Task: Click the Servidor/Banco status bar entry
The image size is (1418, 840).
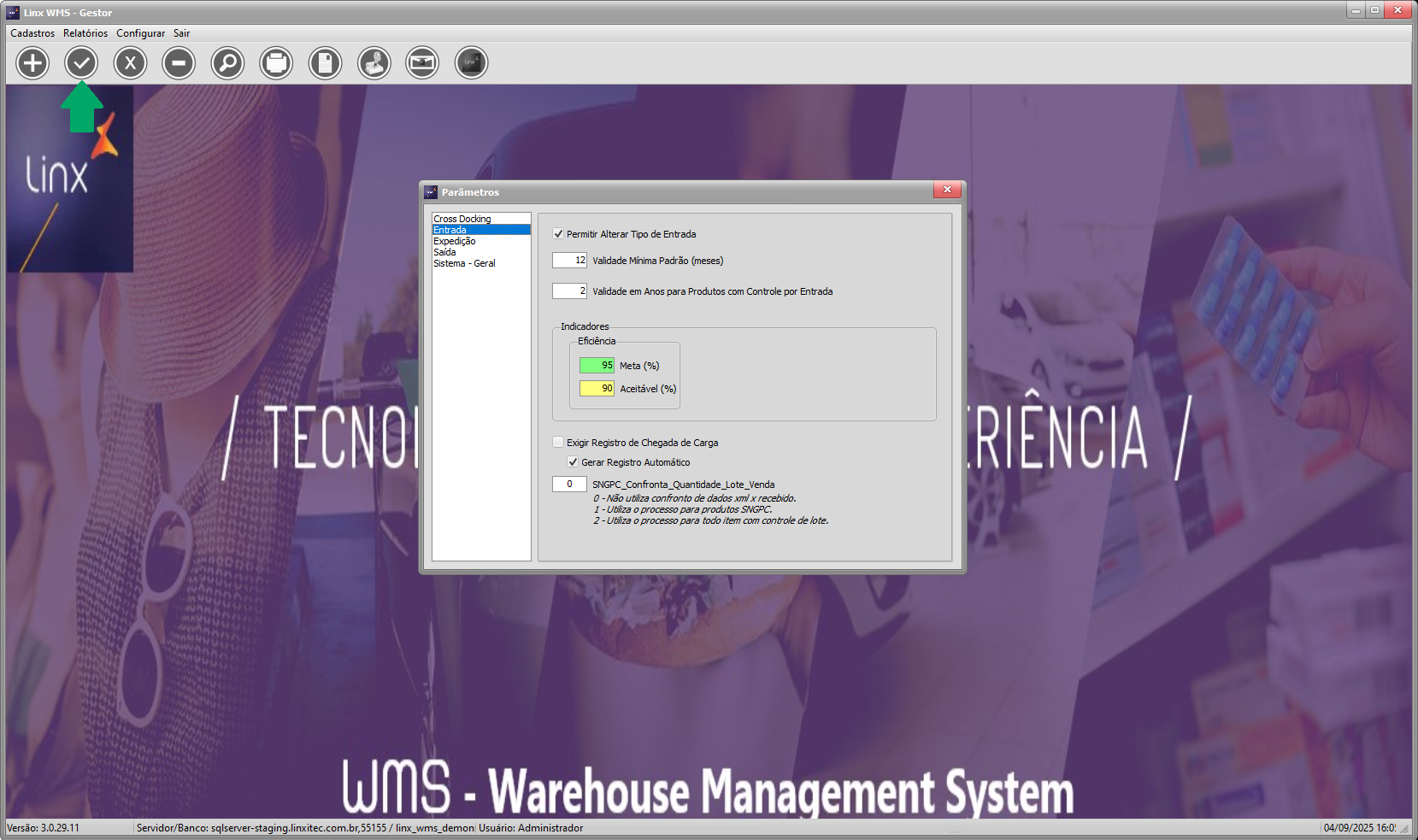Action: [x=305, y=828]
